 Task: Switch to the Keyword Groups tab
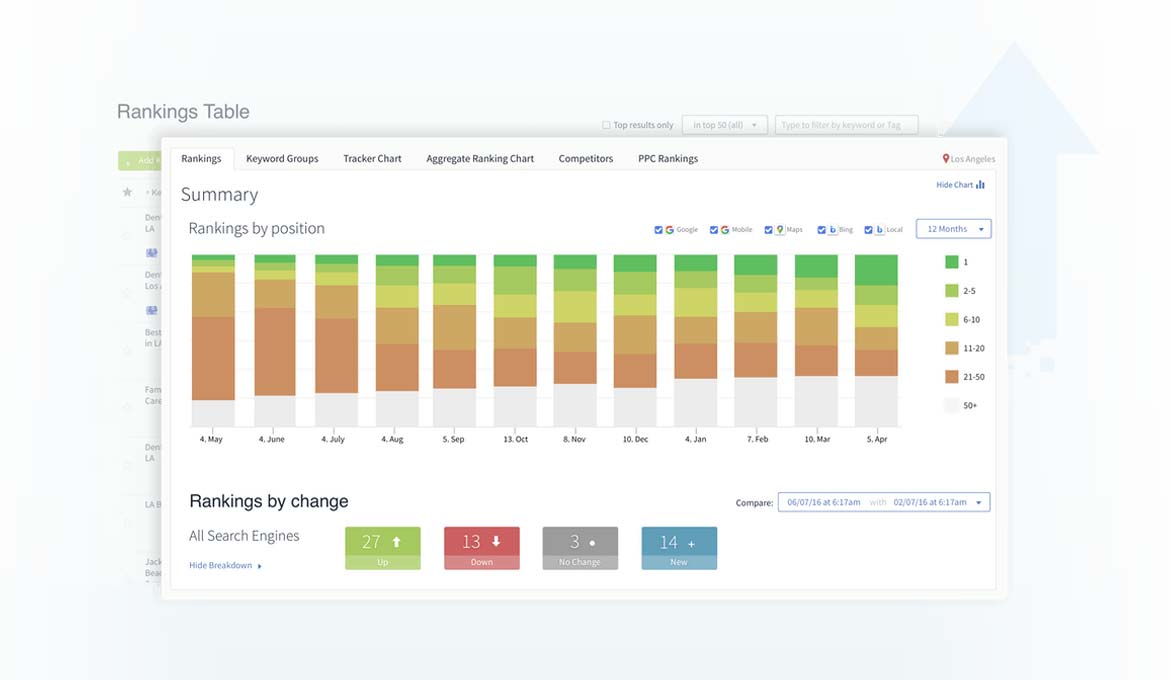[282, 159]
